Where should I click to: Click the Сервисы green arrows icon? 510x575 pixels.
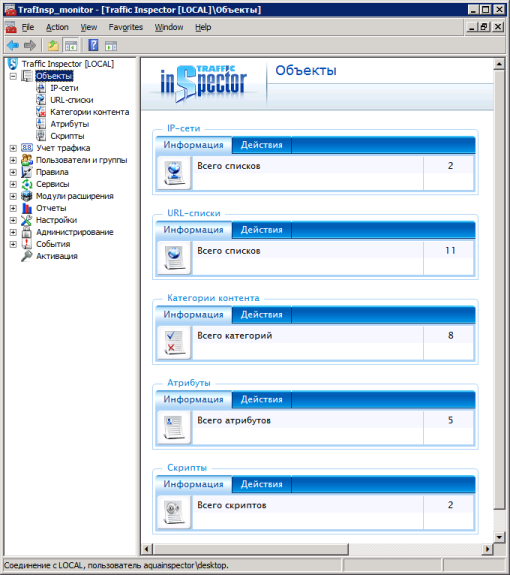(27, 184)
